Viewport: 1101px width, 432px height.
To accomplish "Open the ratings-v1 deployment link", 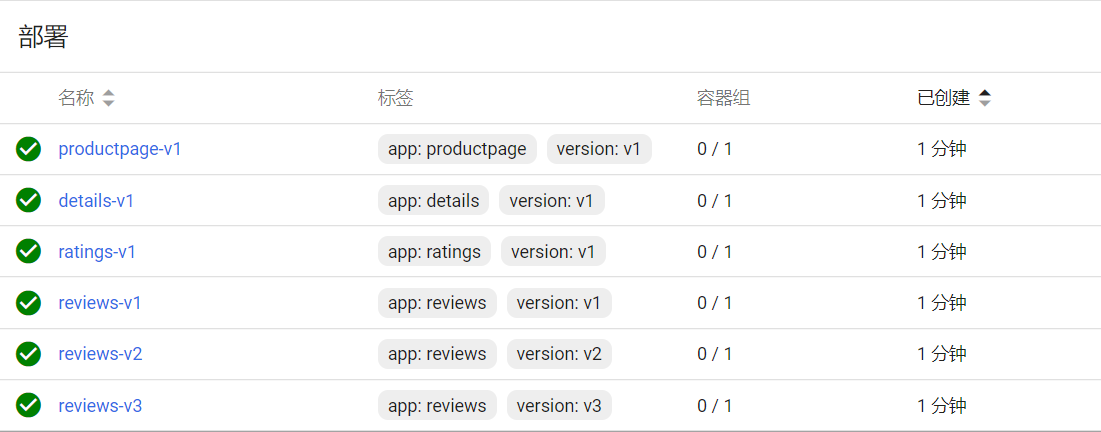I will click(97, 251).
